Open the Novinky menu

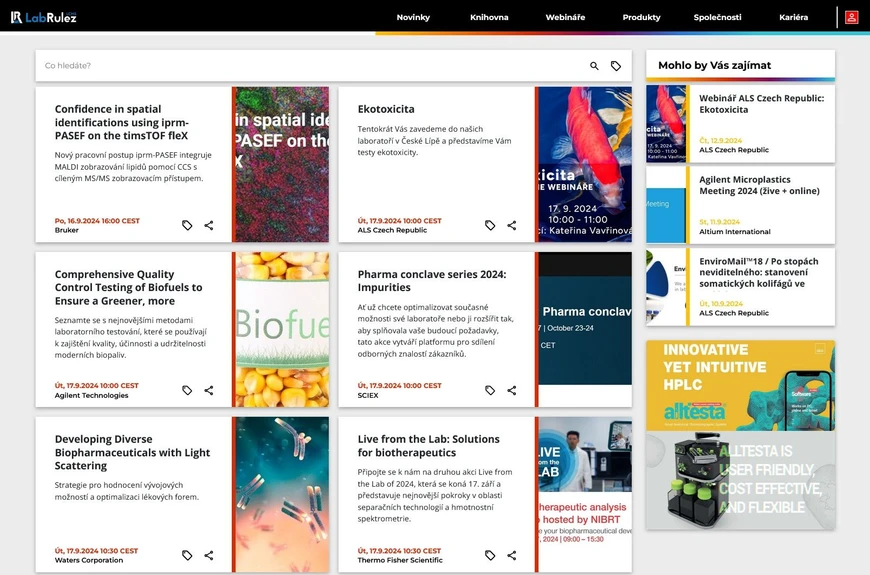click(x=413, y=17)
